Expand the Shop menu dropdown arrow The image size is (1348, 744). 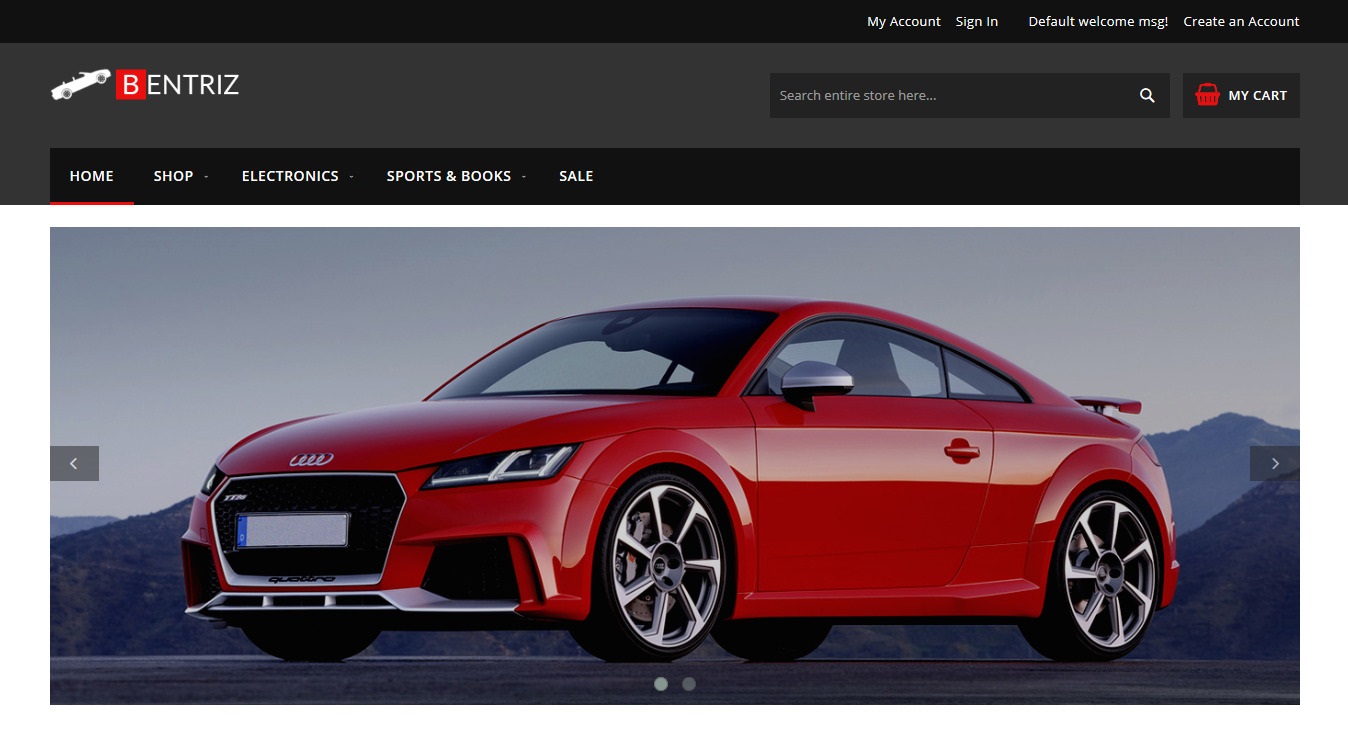206,177
